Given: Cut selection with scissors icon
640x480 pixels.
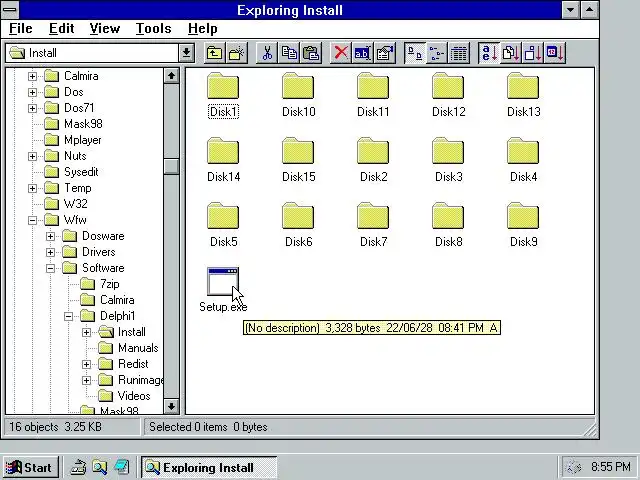Looking at the screenshot, I should click(x=267, y=53).
